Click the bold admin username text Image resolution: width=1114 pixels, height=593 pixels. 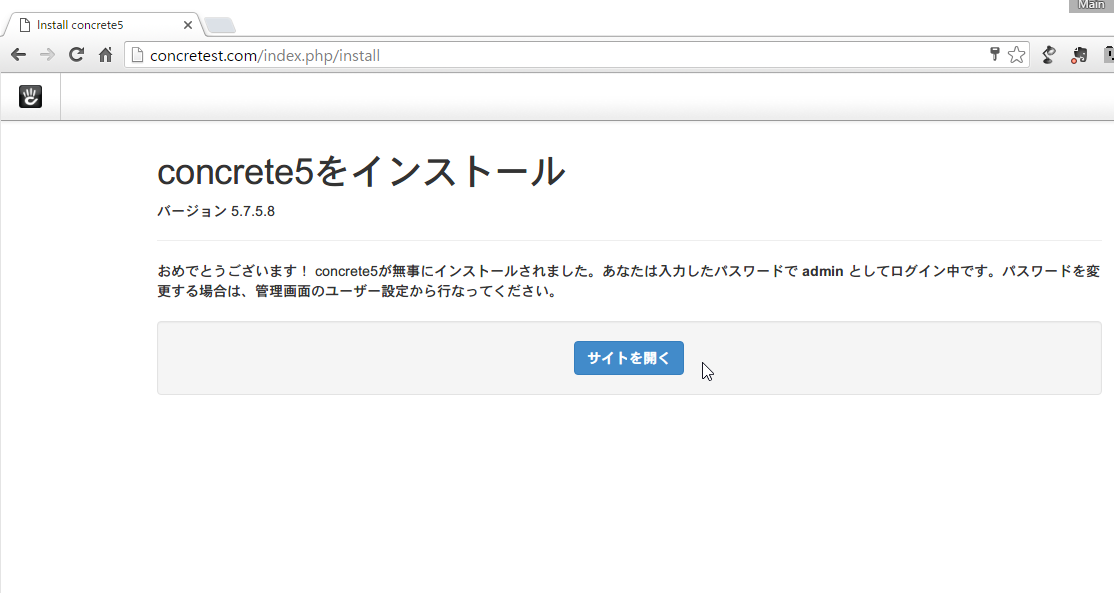pyautogui.click(x=823, y=271)
